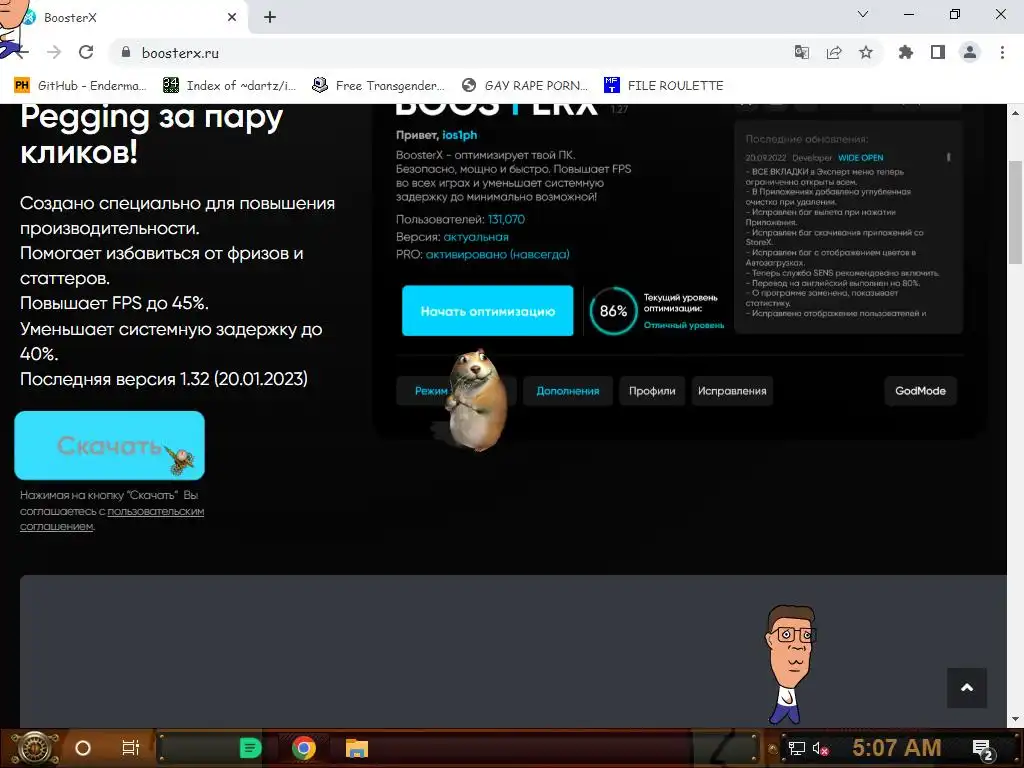Open Chrome three-dot menu
1024x768 pixels.
coord(1002,52)
